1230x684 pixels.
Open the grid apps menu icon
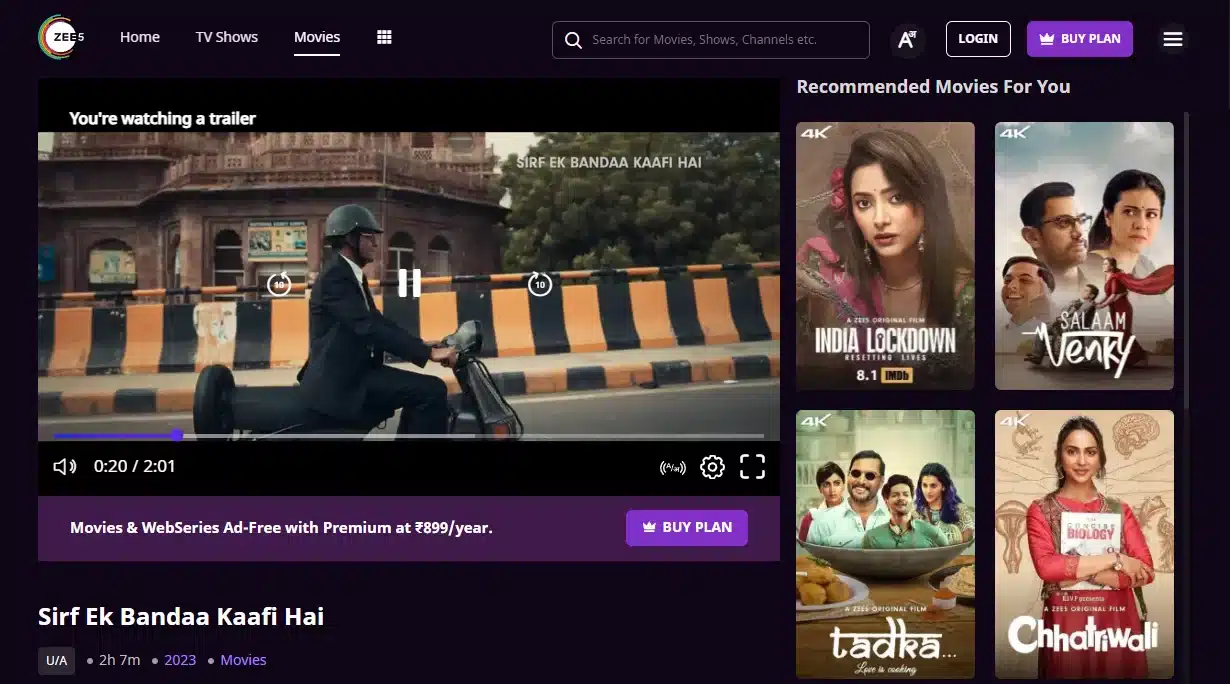(384, 38)
